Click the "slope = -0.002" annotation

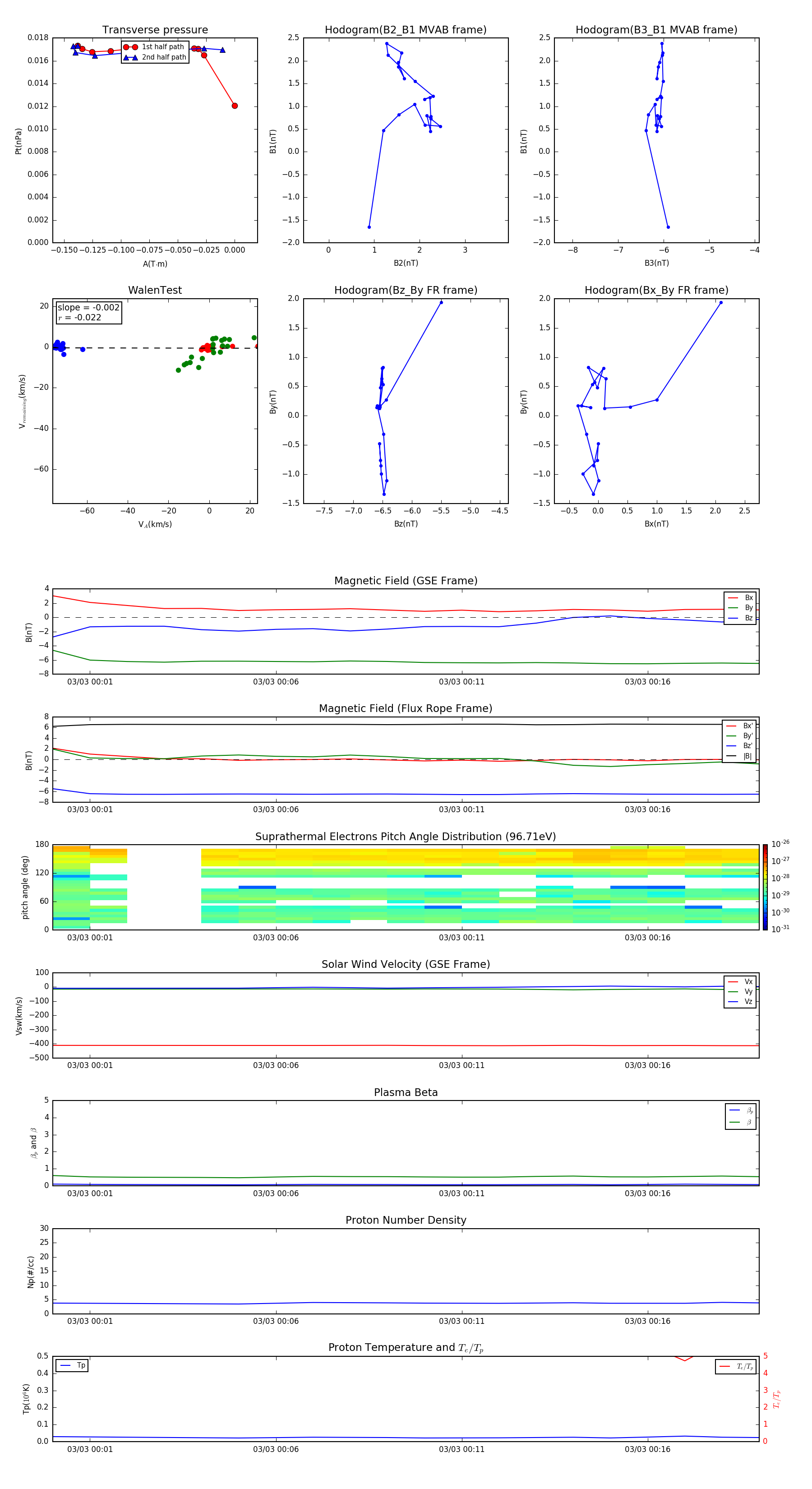[x=88, y=308]
